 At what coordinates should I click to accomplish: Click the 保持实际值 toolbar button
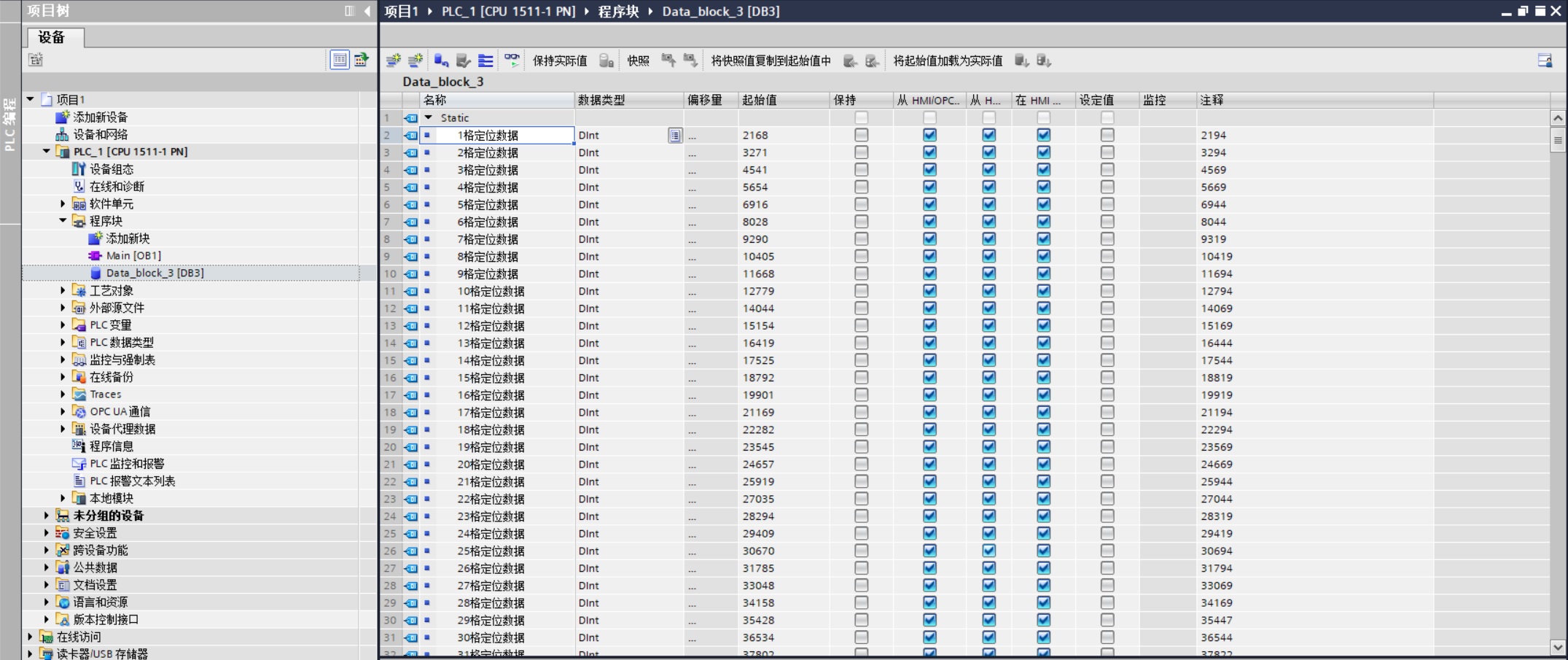click(x=559, y=61)
